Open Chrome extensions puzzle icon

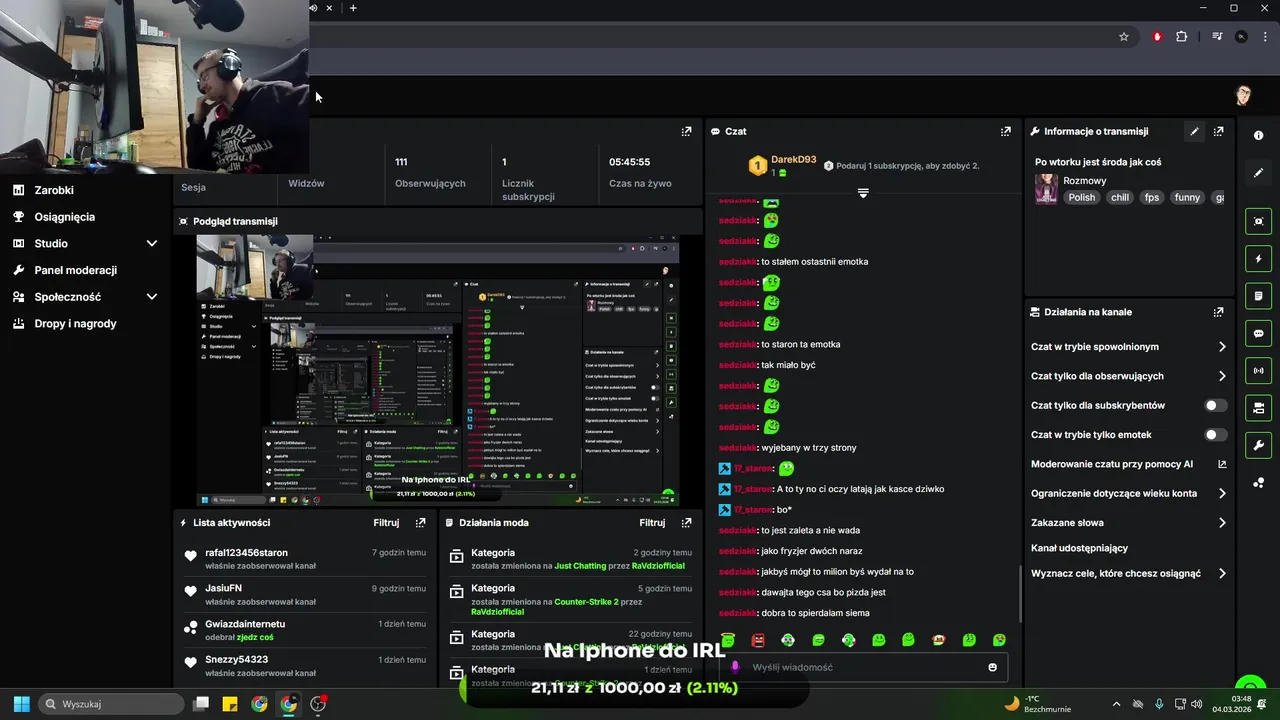tap(1181, 36)
